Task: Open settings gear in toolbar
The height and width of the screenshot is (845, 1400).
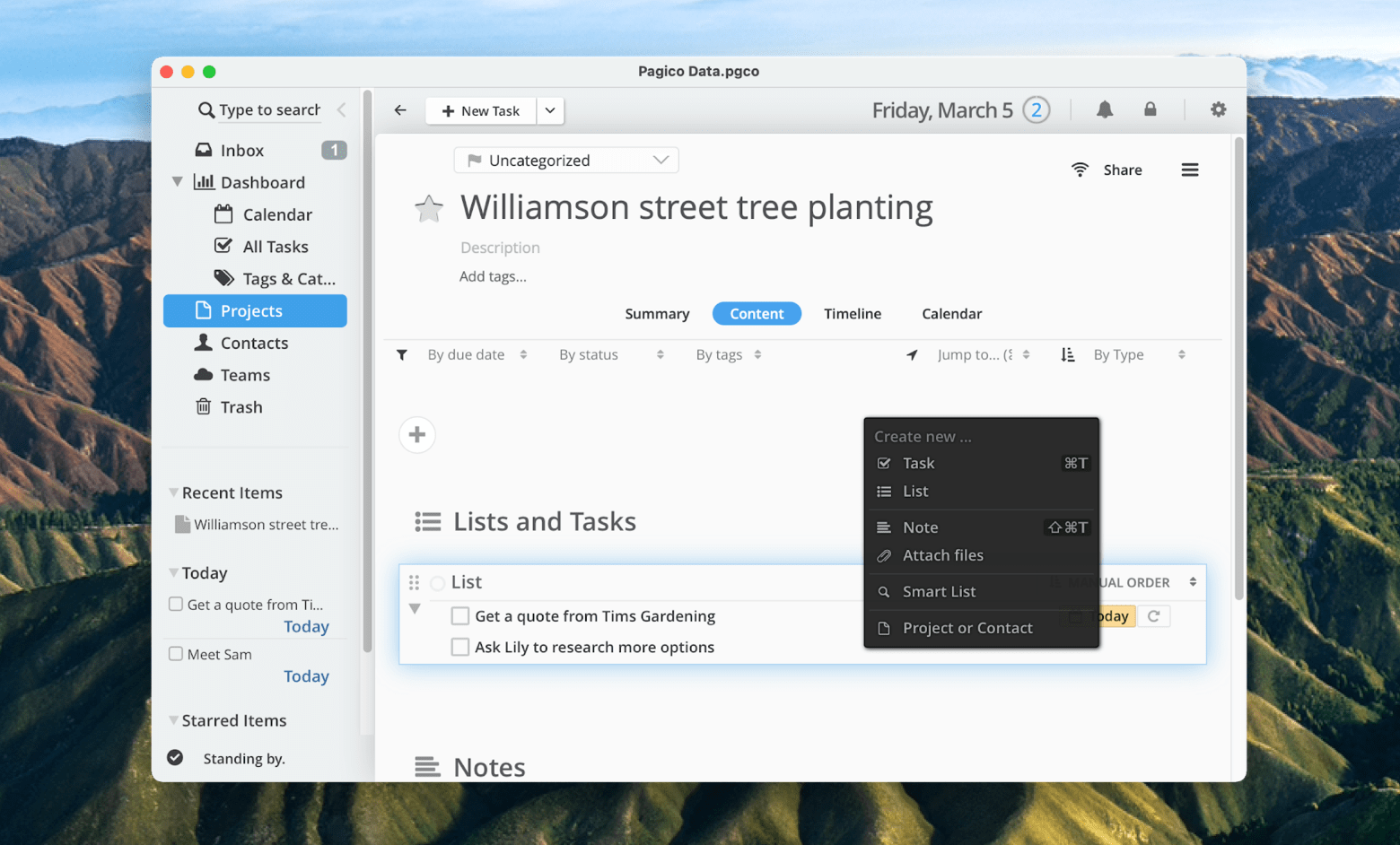Action: click(1218, 109)
